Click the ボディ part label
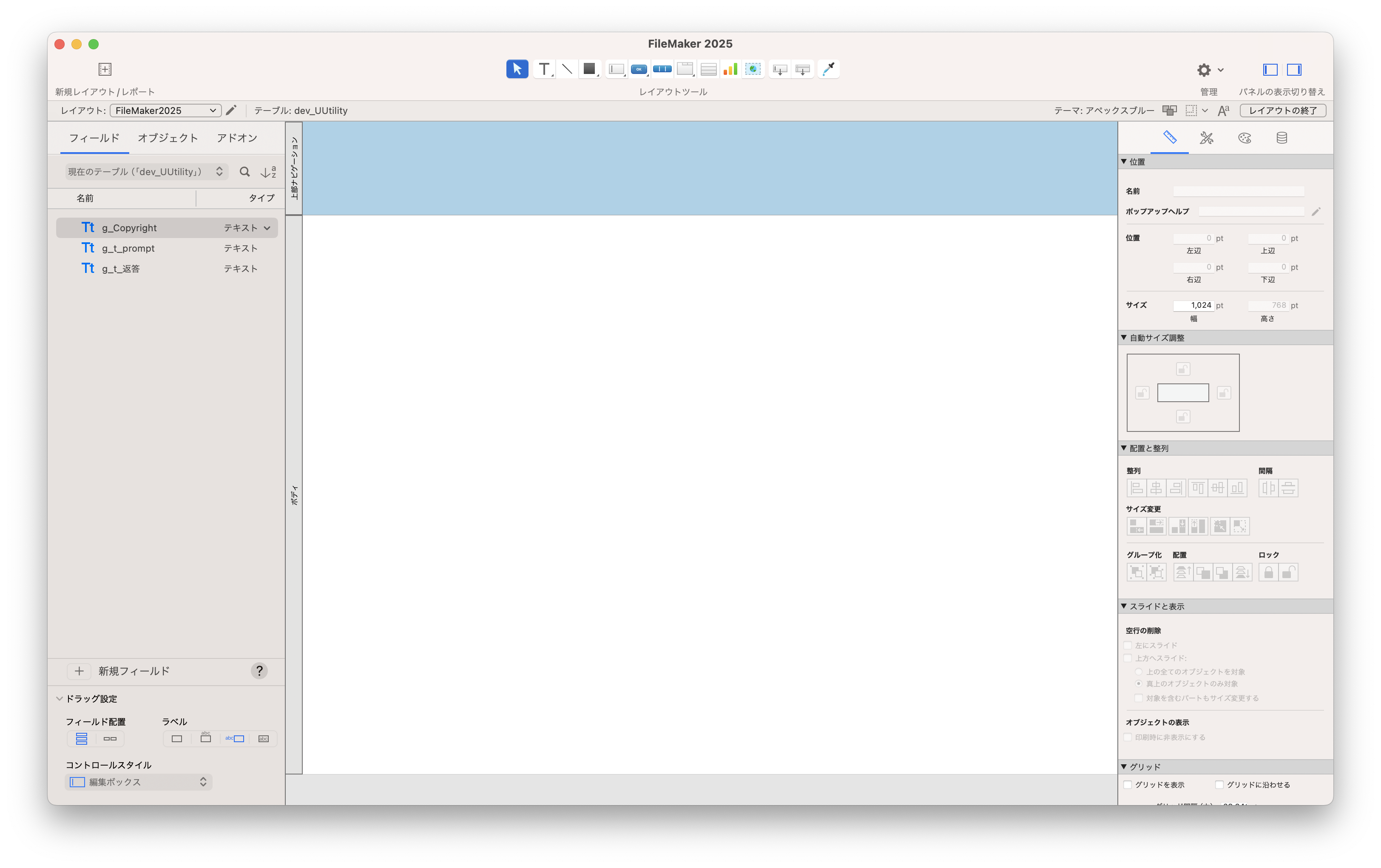The image size is (1381, 868). coord(294,495)
